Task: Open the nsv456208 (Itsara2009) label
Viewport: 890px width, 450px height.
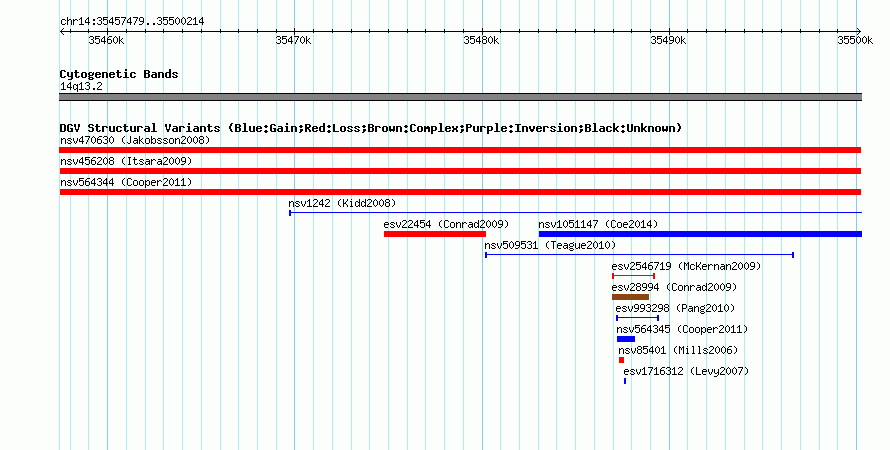Action: pyautogui.click(x=126, y=161)
